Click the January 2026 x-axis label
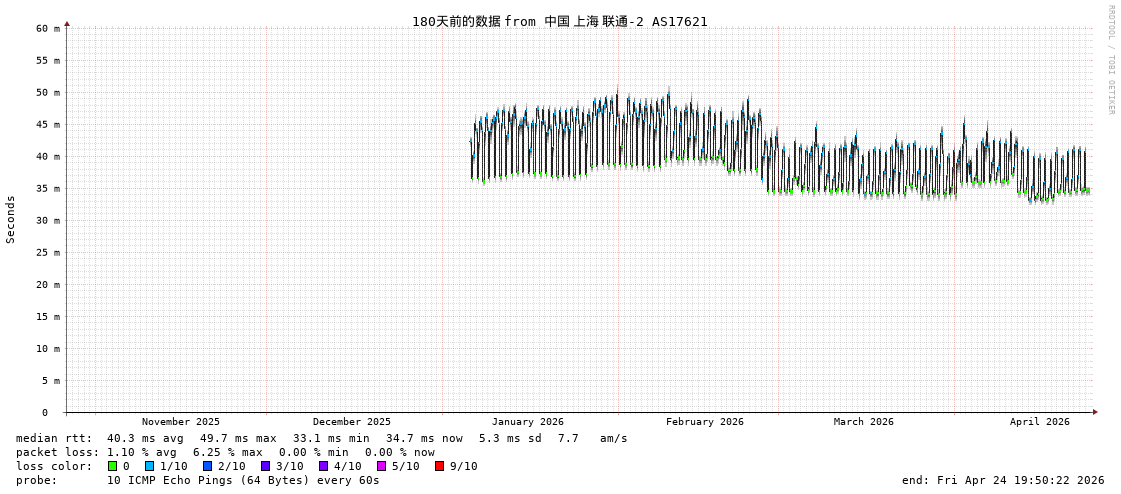 tap(527, 422)
